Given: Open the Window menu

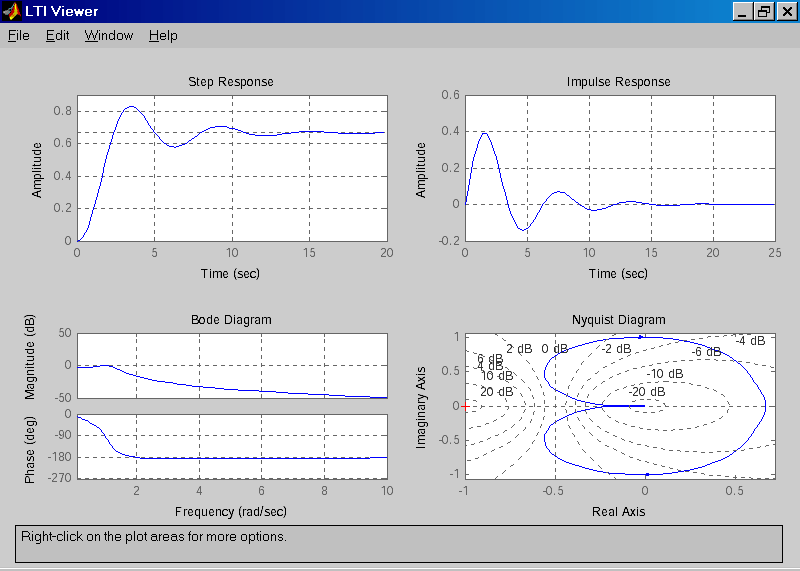Looking at the screenshot, I should [x=108, y=36].
